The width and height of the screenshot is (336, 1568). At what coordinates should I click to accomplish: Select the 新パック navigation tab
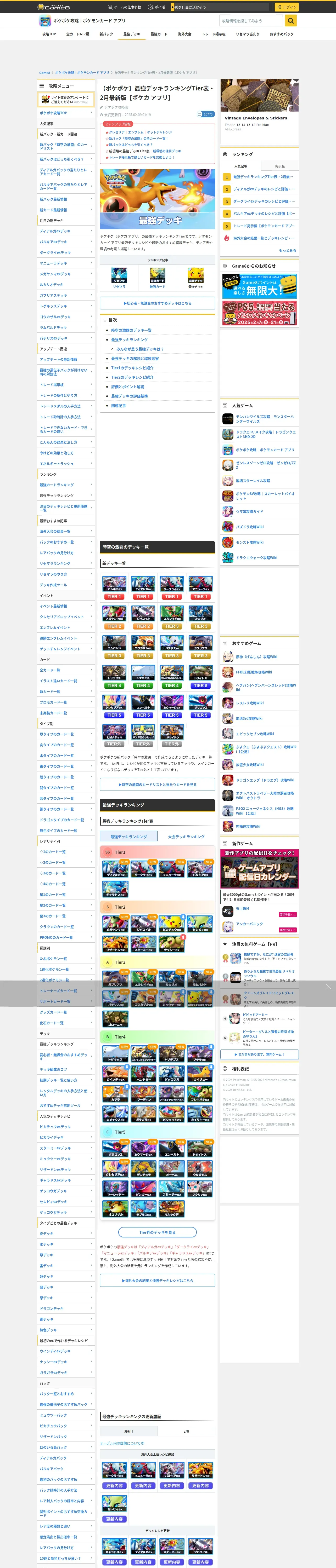106,34
